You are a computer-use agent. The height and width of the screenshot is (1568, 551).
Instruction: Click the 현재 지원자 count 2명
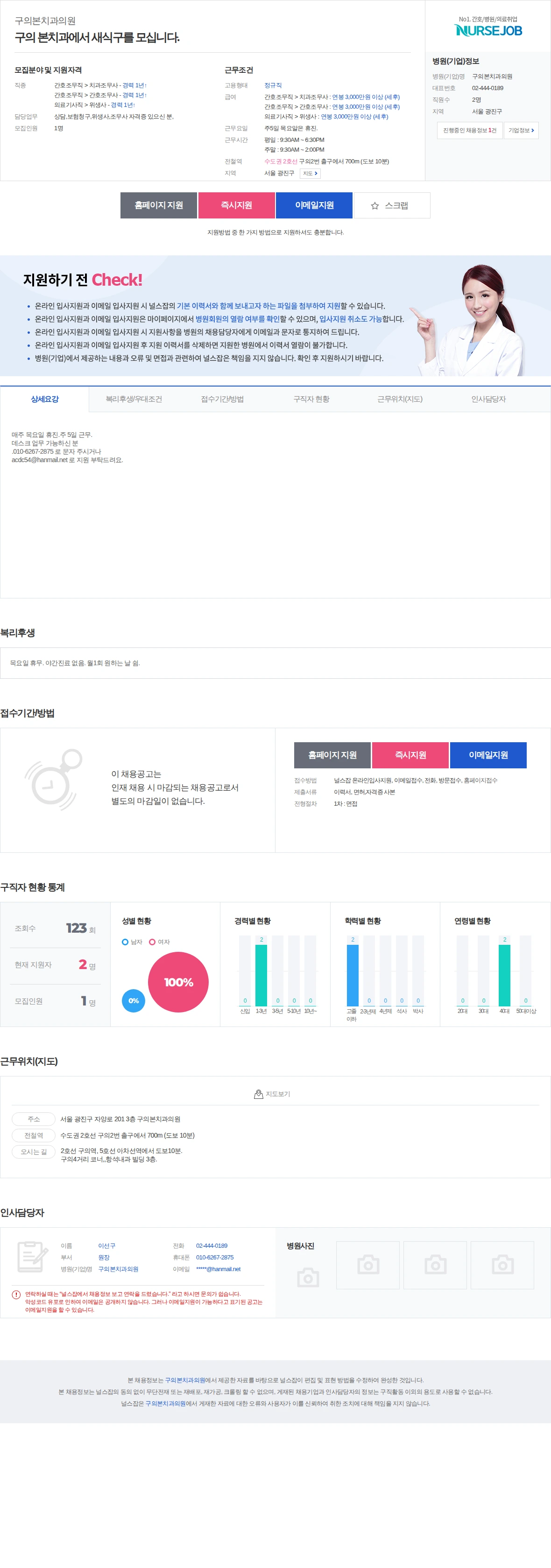click(87, 964)
